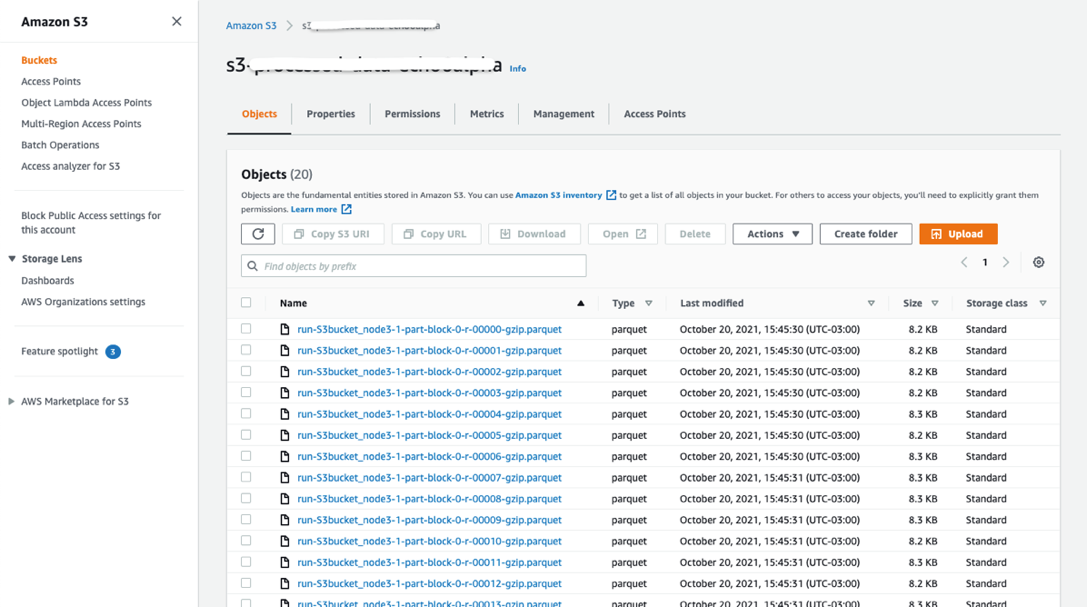Select checkbox for part 00007 parquet
Image resolution: width=1087 pixels, height=607 pixels.
point(246,477)
